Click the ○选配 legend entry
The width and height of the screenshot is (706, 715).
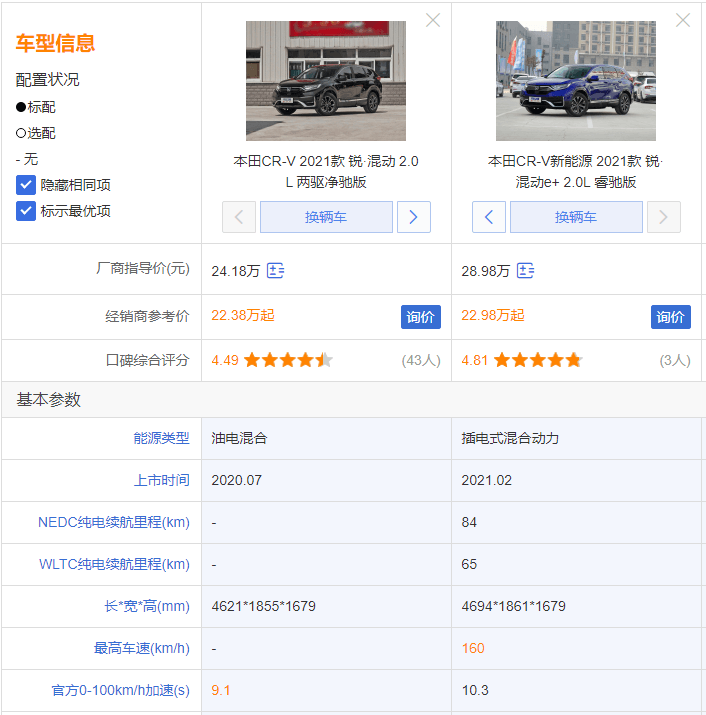(36, 133)
